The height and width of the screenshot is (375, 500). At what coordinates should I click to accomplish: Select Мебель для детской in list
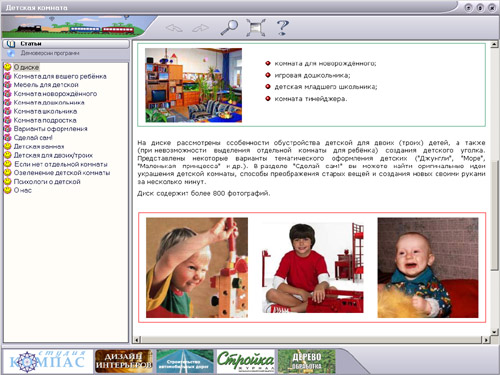pyautogui.click(x=46, y=85)
